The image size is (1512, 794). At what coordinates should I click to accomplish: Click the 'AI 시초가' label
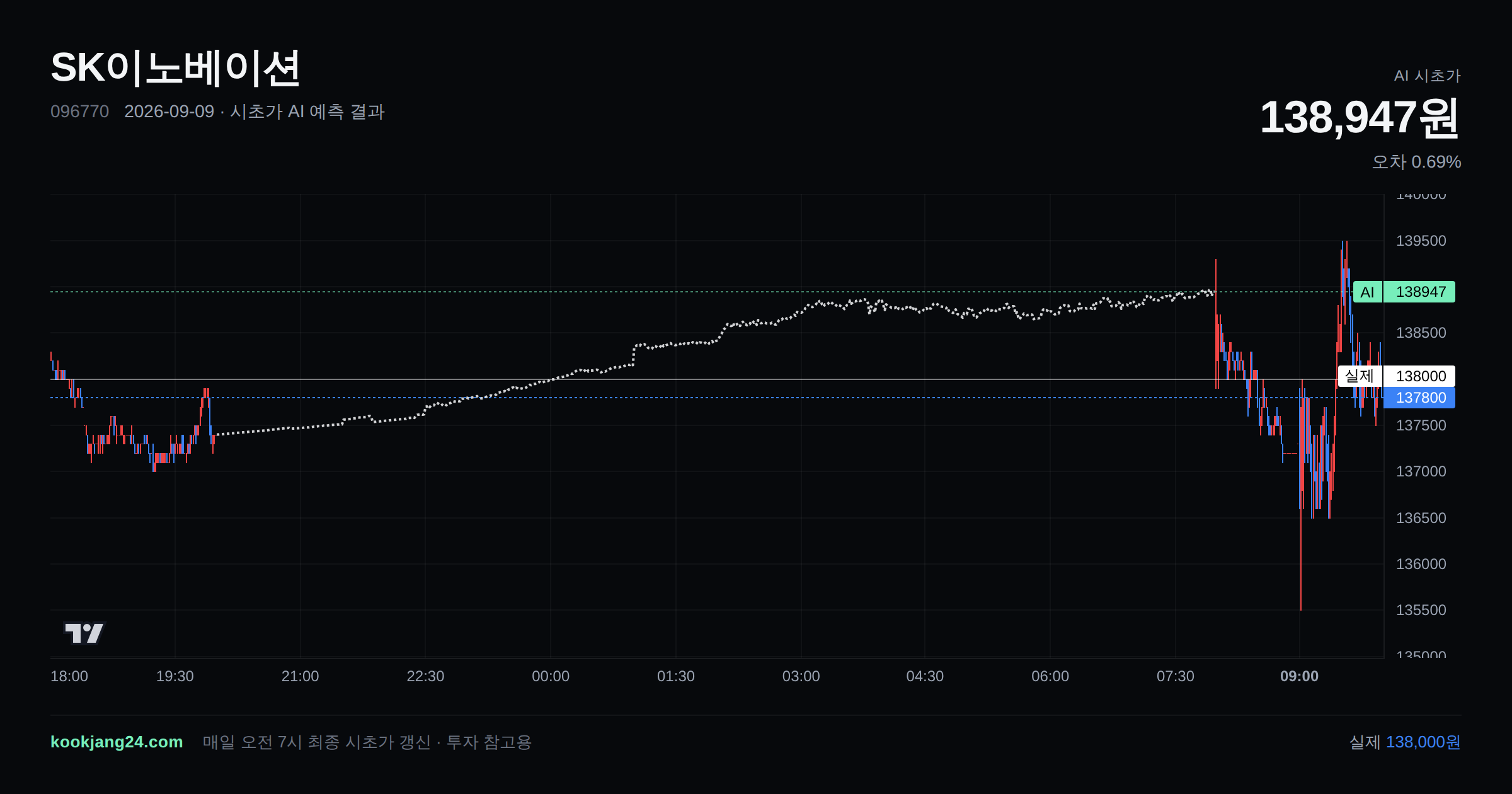pyautogui.click(x=1427, y=76)
